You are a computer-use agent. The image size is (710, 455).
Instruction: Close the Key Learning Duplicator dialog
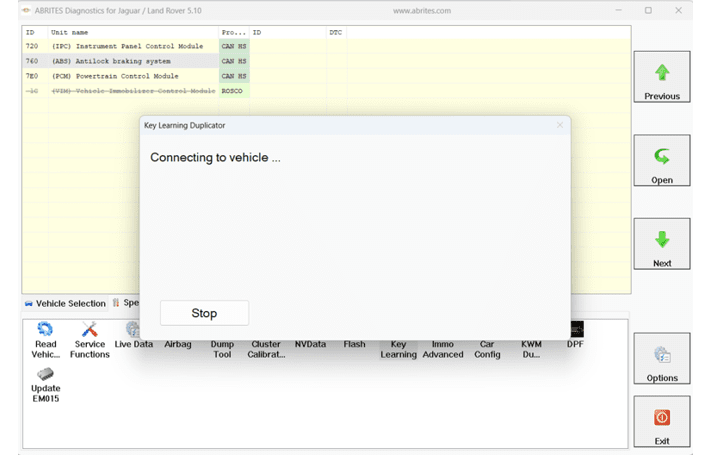[x=560, y=125]
